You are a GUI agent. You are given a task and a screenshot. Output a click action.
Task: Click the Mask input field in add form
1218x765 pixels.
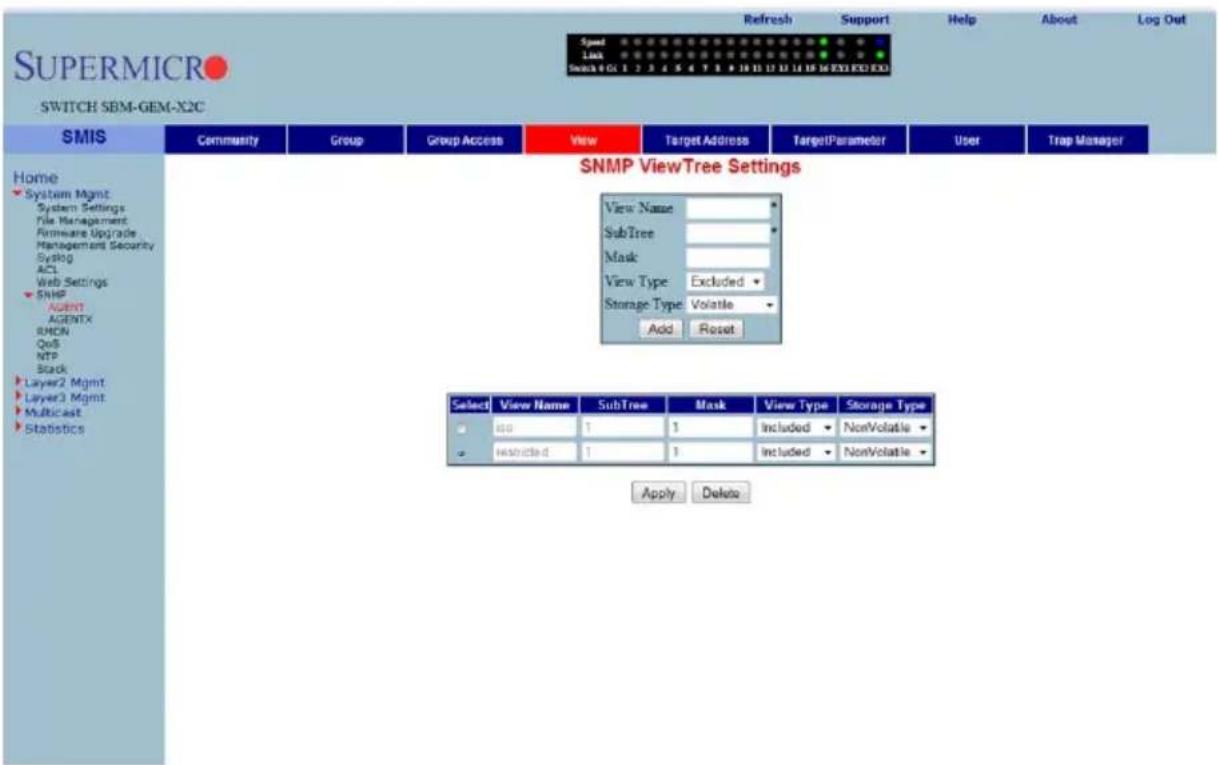[727, 258]
